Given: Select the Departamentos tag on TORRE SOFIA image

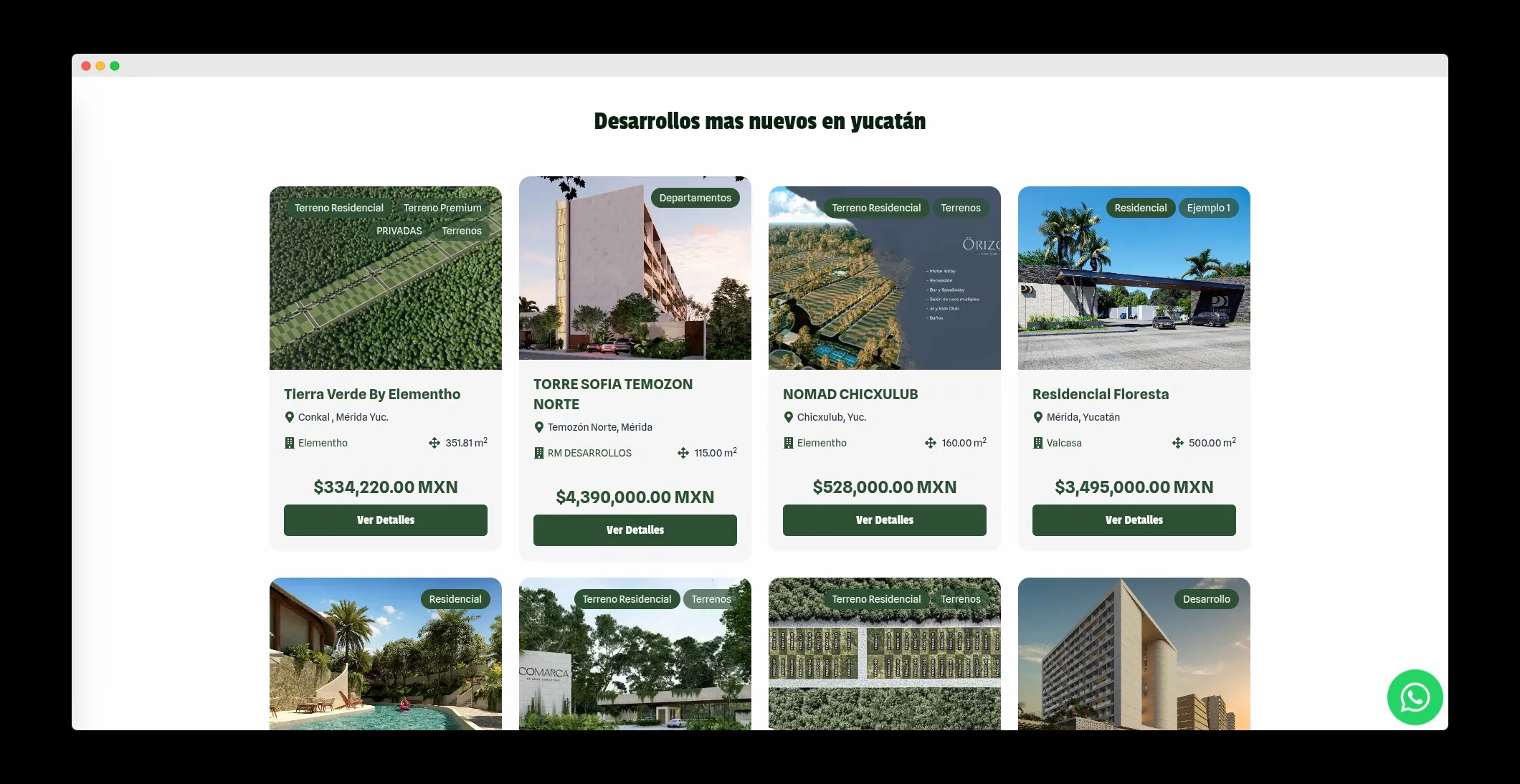Looking at the screenshot, I should 695,197.
